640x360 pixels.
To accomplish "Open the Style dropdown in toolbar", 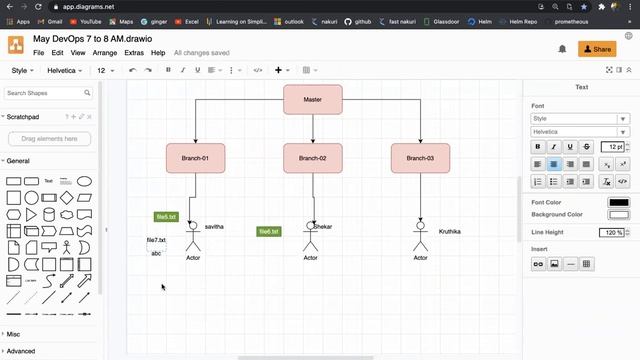I will click(x=22, y=70).
